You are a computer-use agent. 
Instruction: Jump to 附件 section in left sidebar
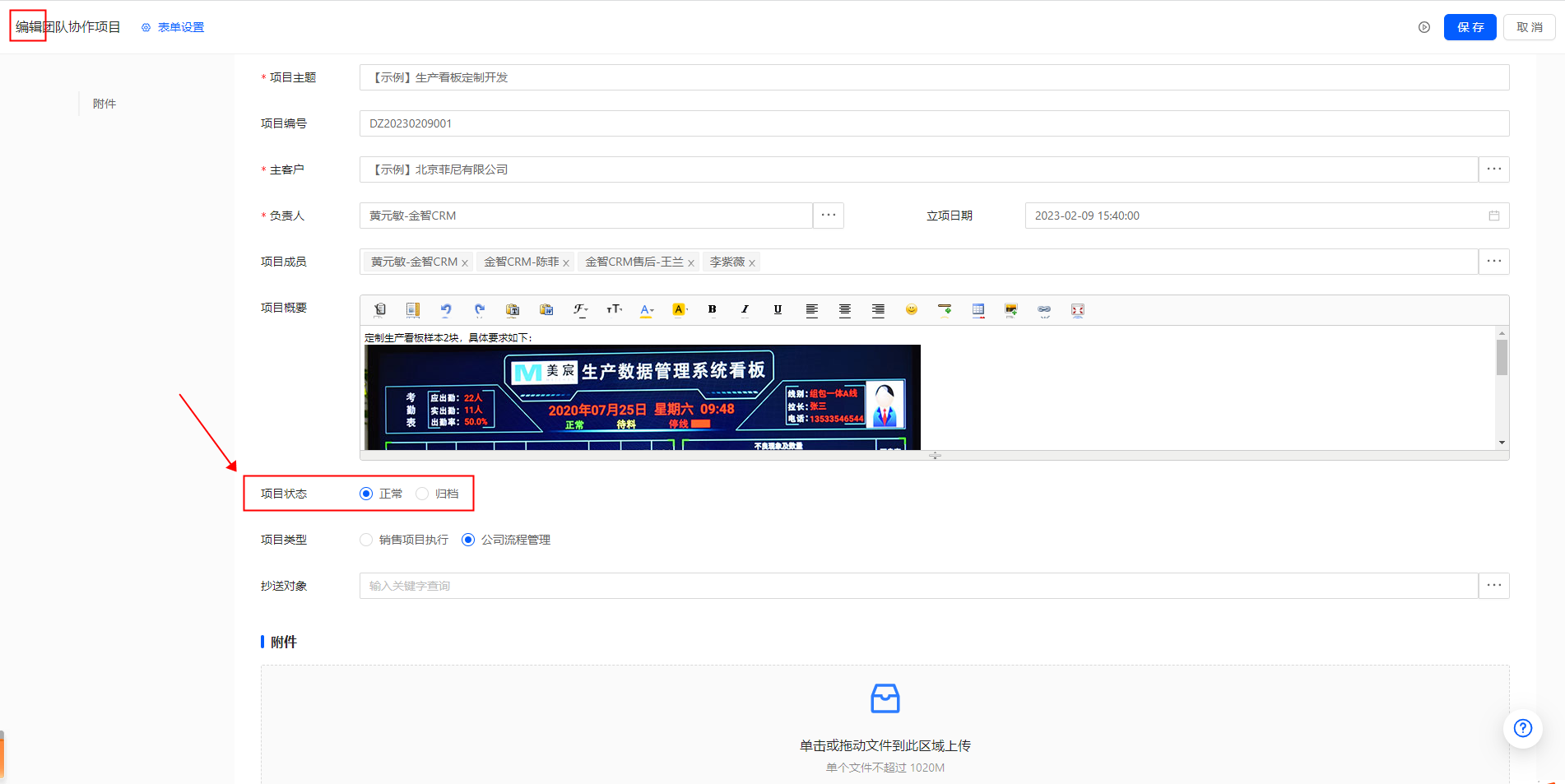click(104, 104)
